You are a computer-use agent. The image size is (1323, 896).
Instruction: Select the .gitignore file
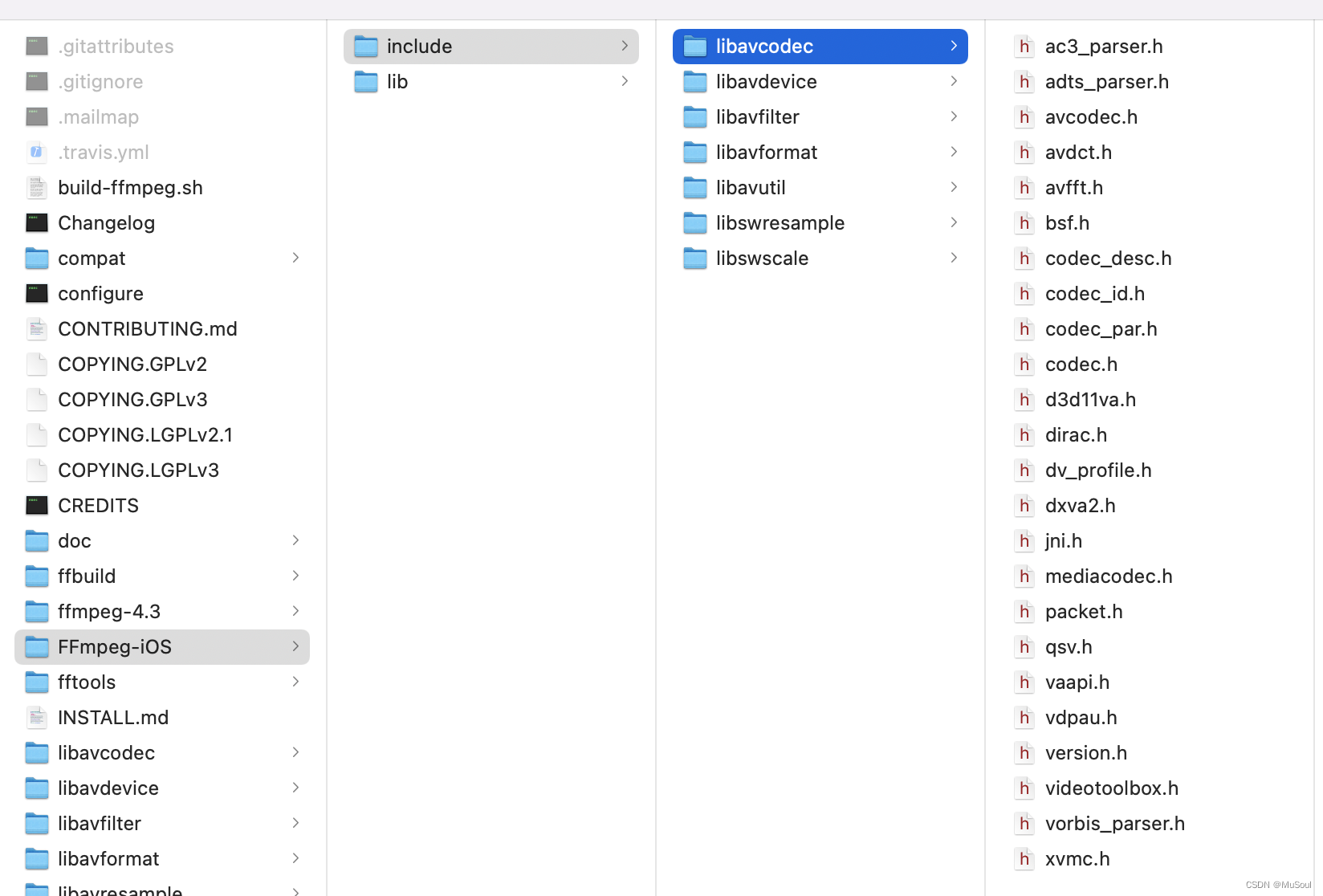(x=162, y=82)
